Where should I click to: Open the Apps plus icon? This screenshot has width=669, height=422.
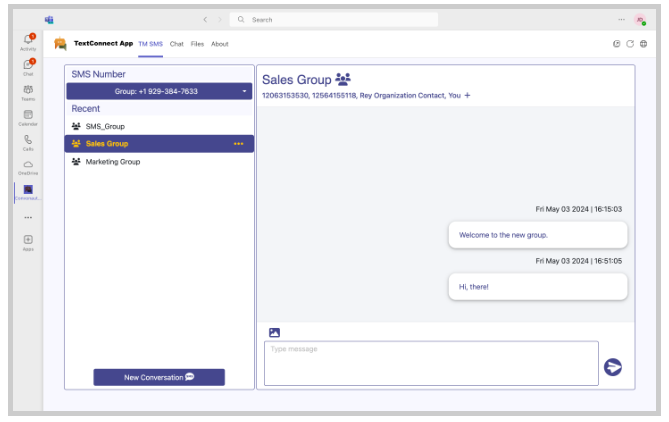tap(28, 242)
